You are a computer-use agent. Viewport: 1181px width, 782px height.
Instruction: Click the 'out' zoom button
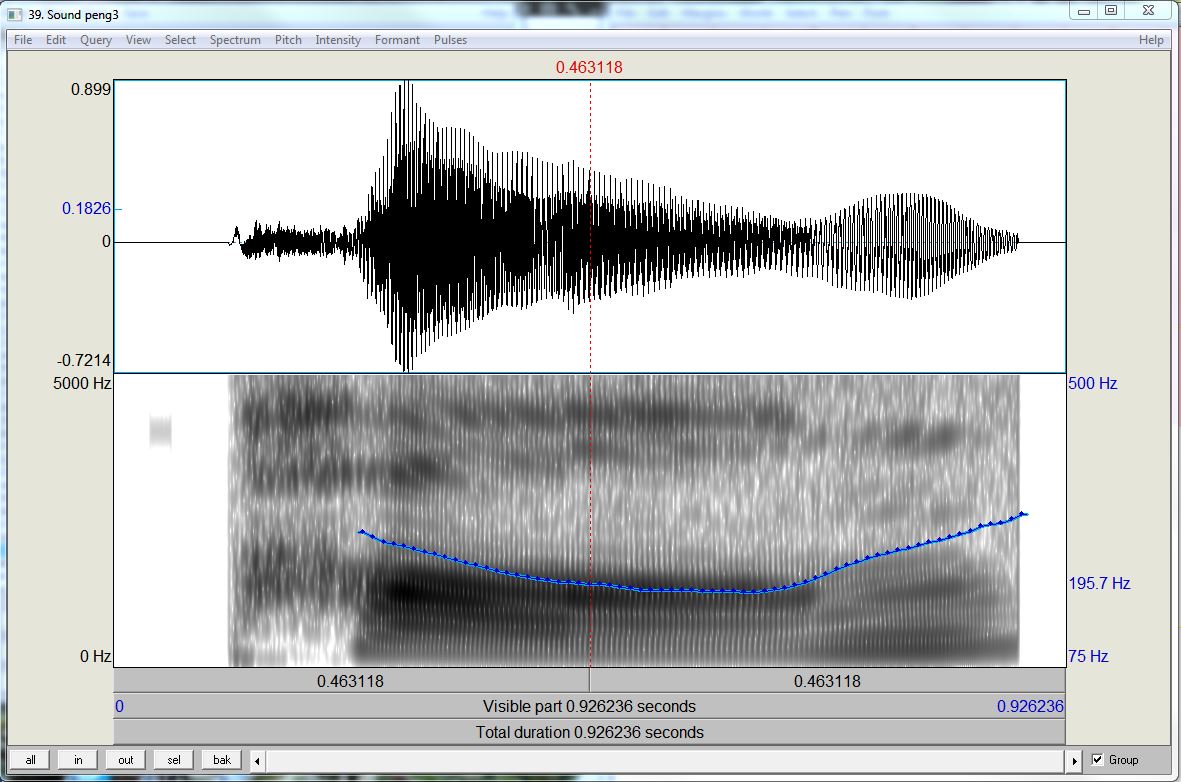pyautogui.click(x=126, y=760)
